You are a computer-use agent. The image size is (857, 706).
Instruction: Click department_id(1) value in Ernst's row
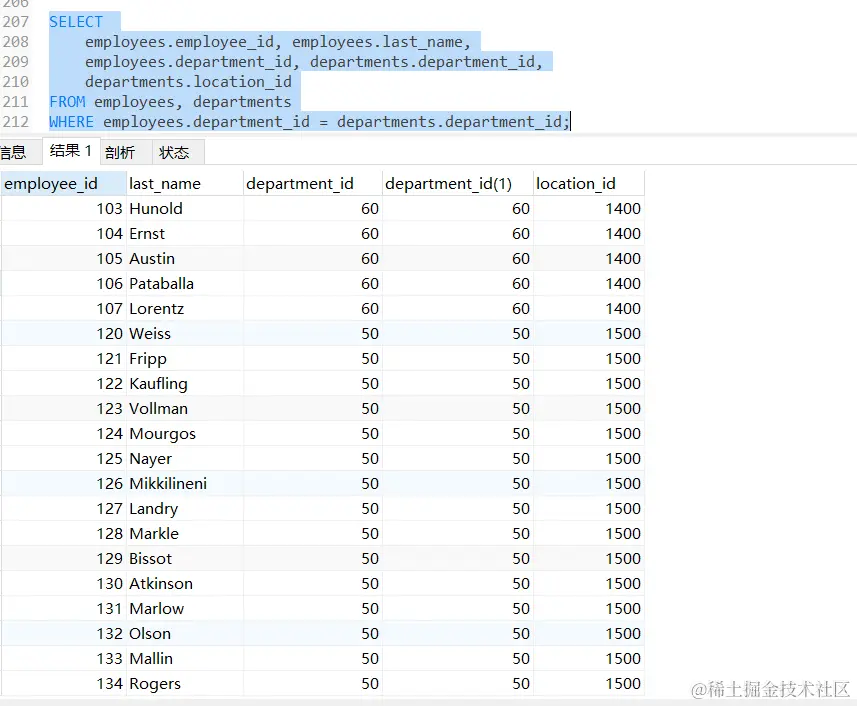pyautogui.click(x=457, y=234)
